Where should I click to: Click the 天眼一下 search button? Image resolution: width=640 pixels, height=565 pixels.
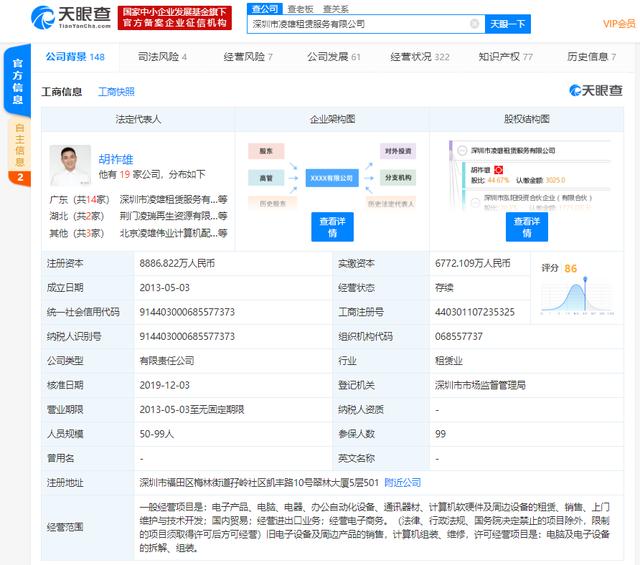[x=507, y=24]
